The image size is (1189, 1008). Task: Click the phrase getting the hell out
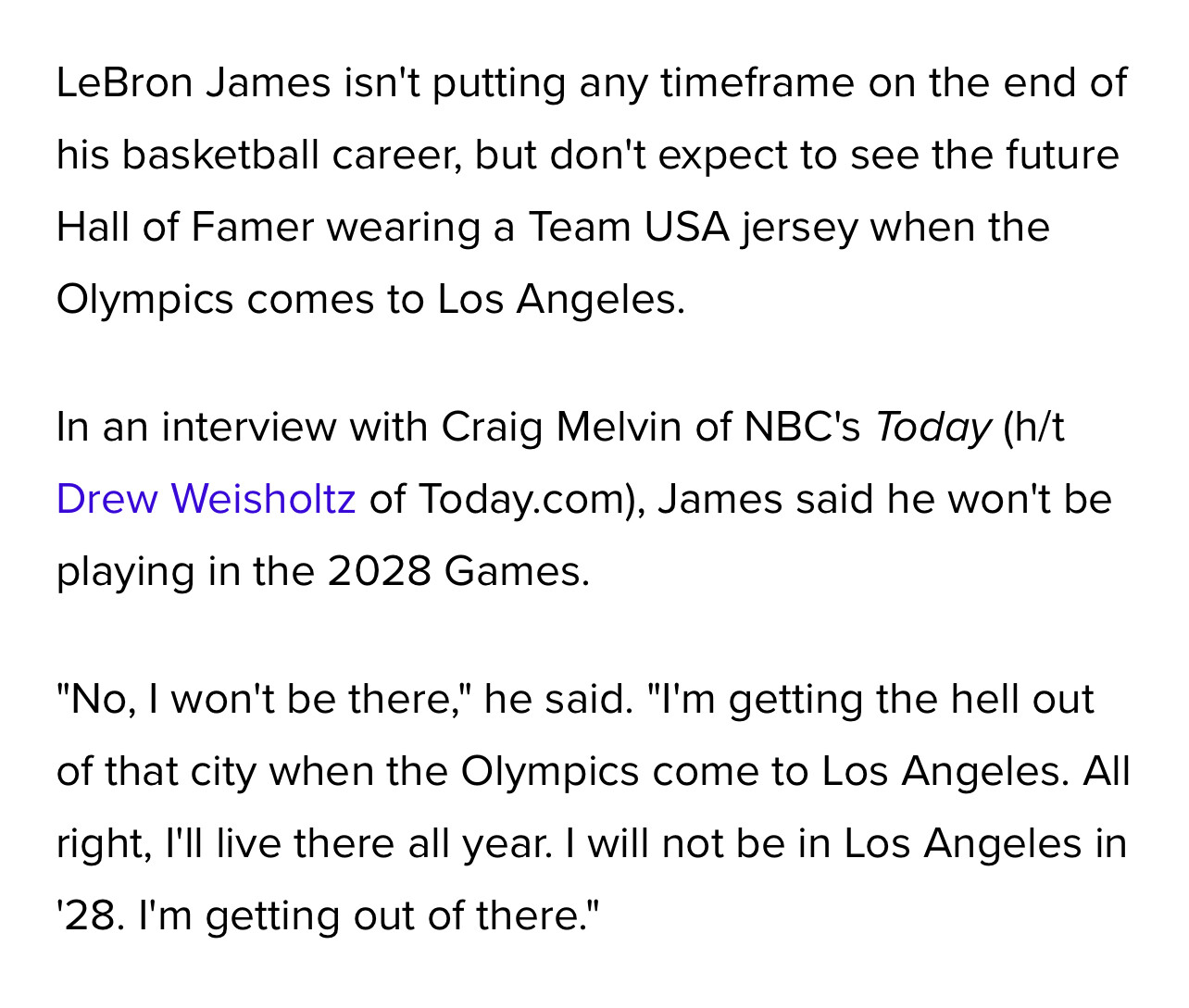click(911, 699)
